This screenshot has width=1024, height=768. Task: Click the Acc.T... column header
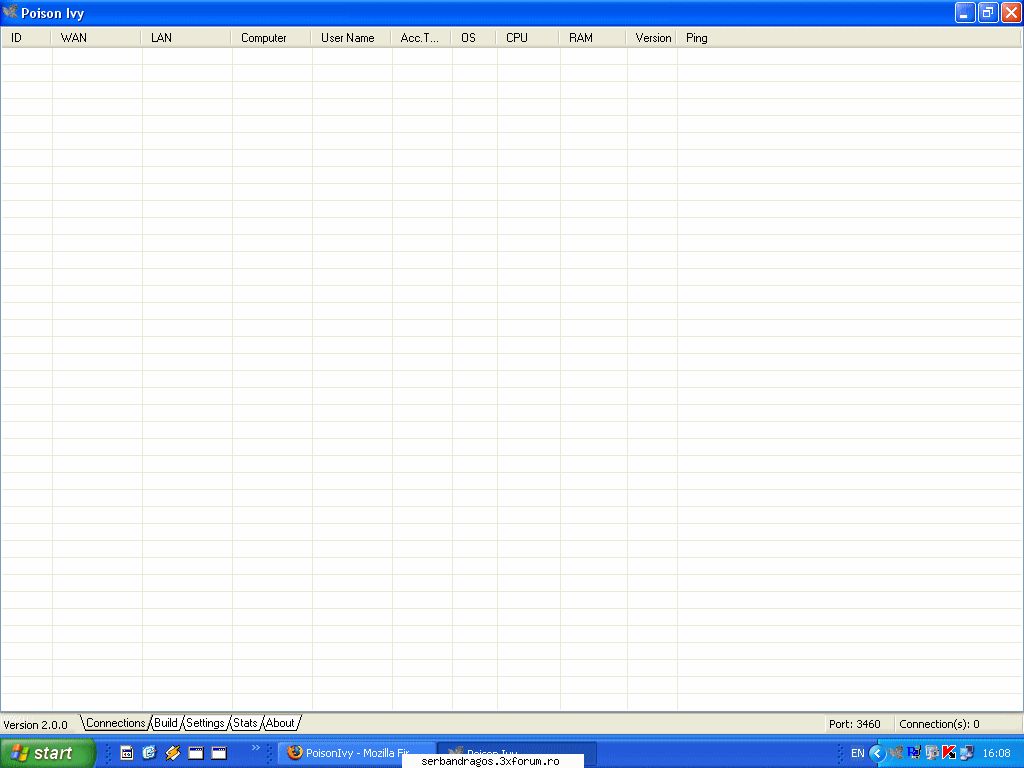(x=421, y=38)
